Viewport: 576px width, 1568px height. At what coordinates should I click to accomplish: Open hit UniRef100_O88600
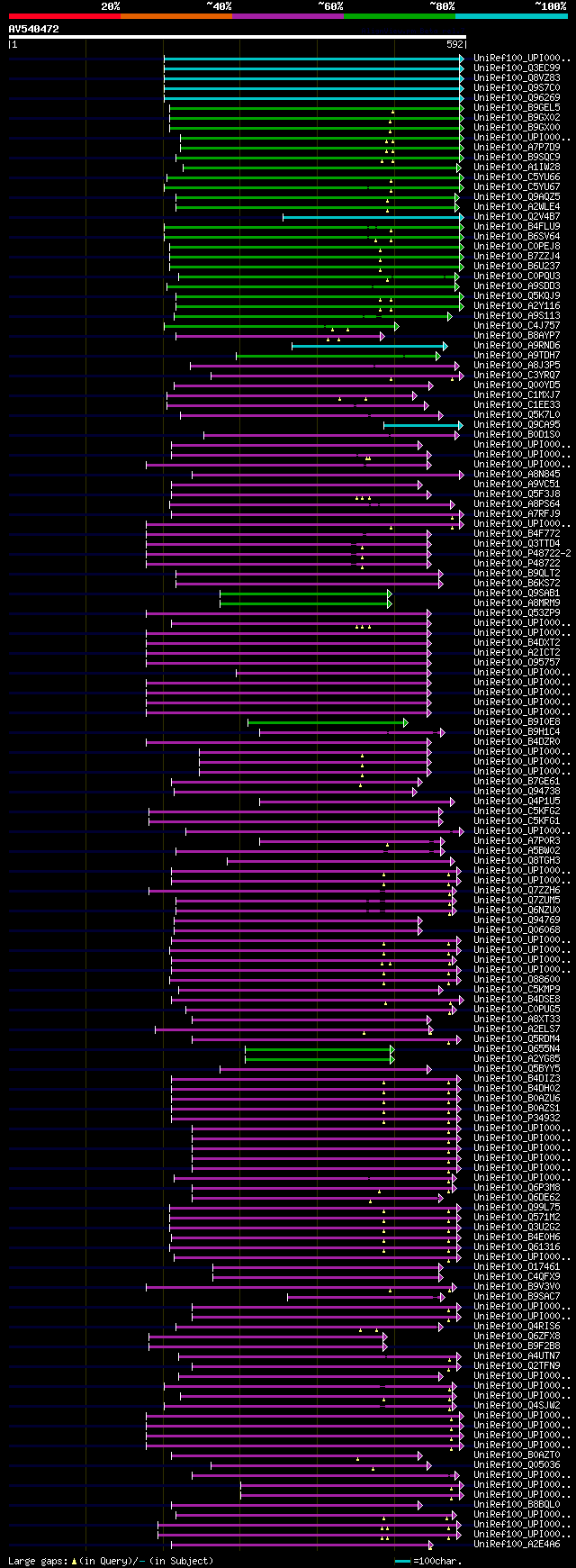pos(517,979)
